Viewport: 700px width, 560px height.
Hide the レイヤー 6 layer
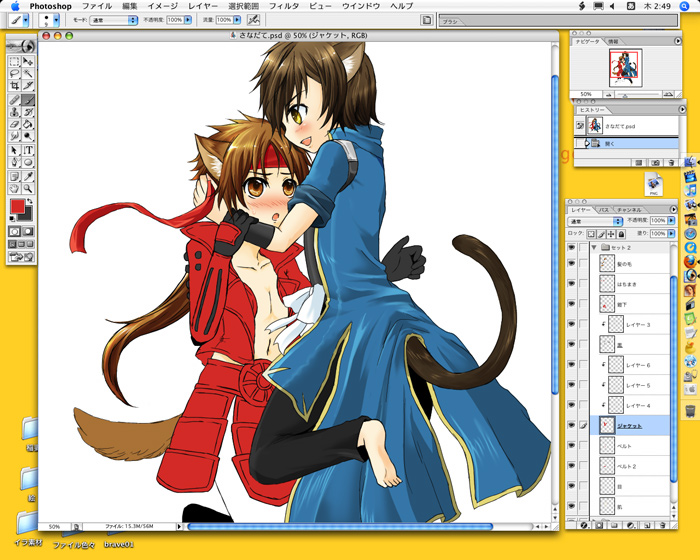pyautogui.click(x=571, y=364)
